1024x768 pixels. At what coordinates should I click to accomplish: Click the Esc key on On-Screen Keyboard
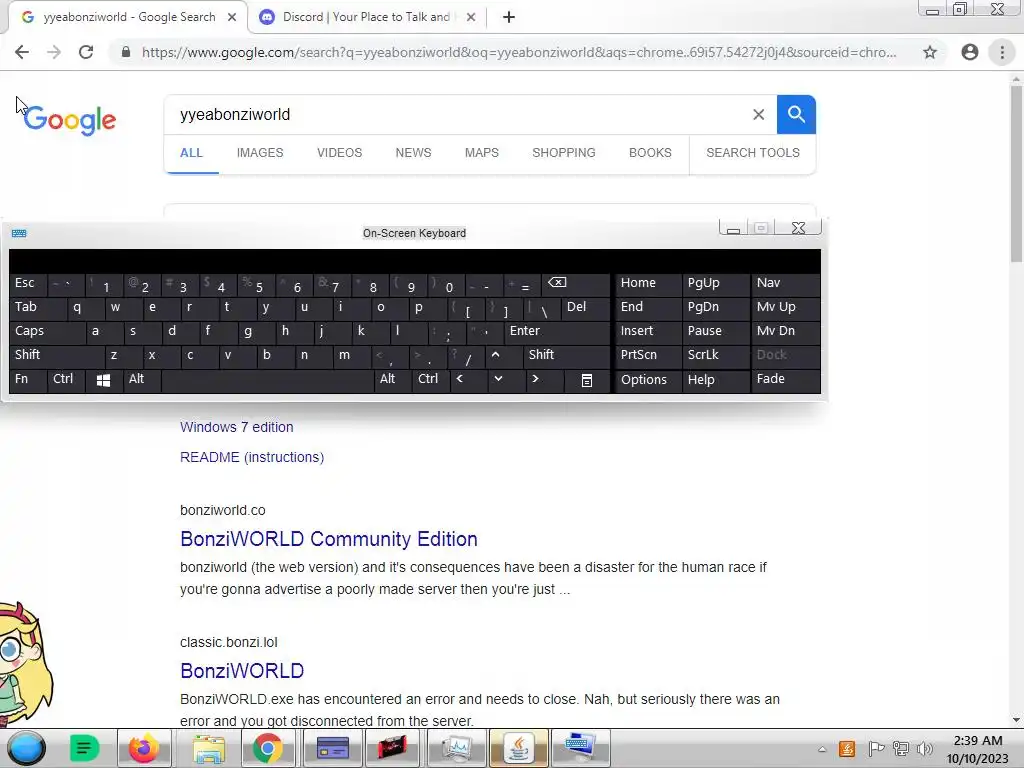(29, 283)
